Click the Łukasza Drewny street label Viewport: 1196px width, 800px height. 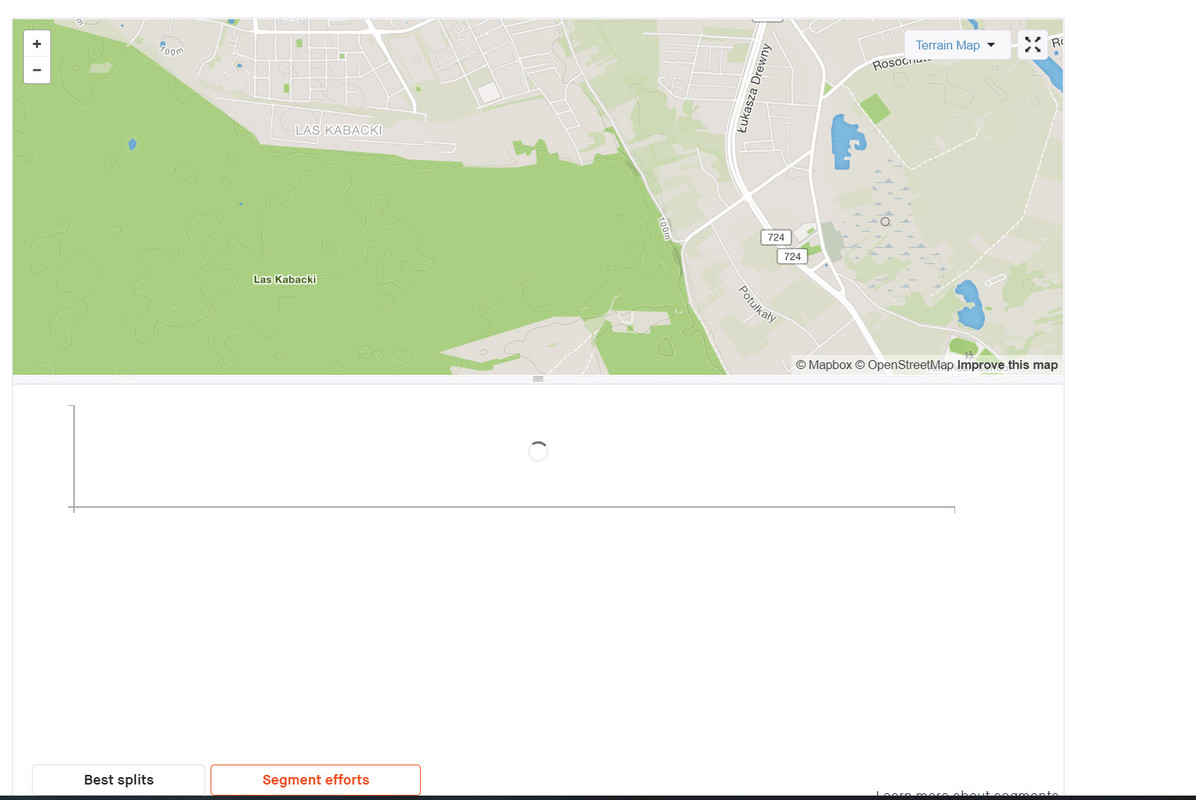[x=754, y=89]
